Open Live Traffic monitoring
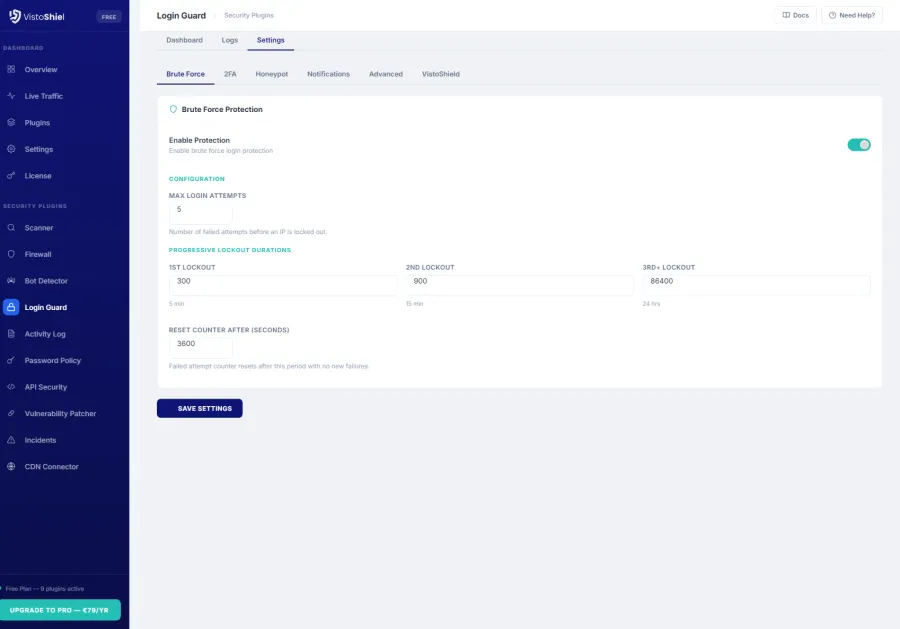Image resolution: width=900 pixels, height=629 pixels. pyautogui.click(x=46, y=96)
